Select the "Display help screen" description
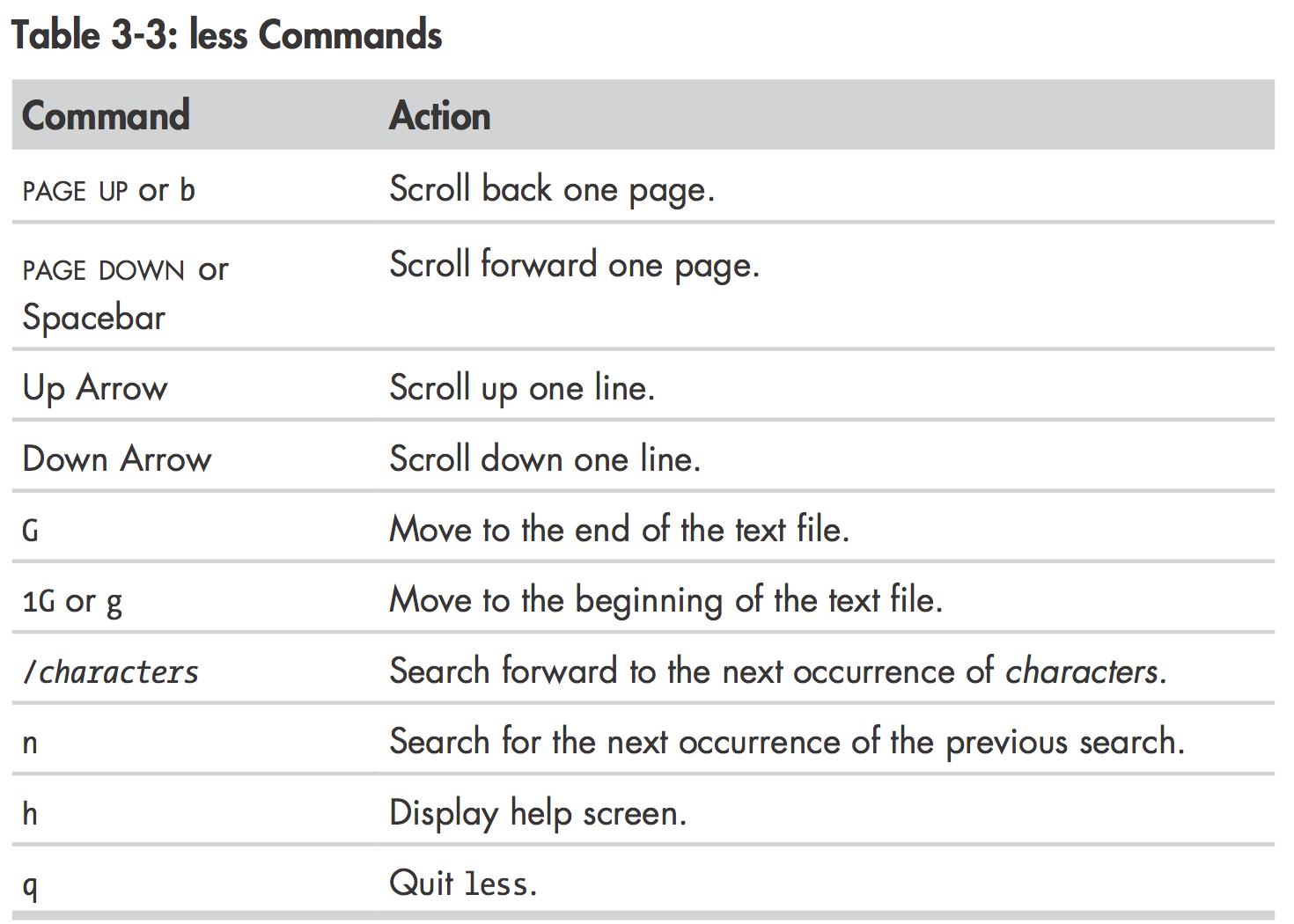The image size is (1294, 924). click(x=537, y=814)
